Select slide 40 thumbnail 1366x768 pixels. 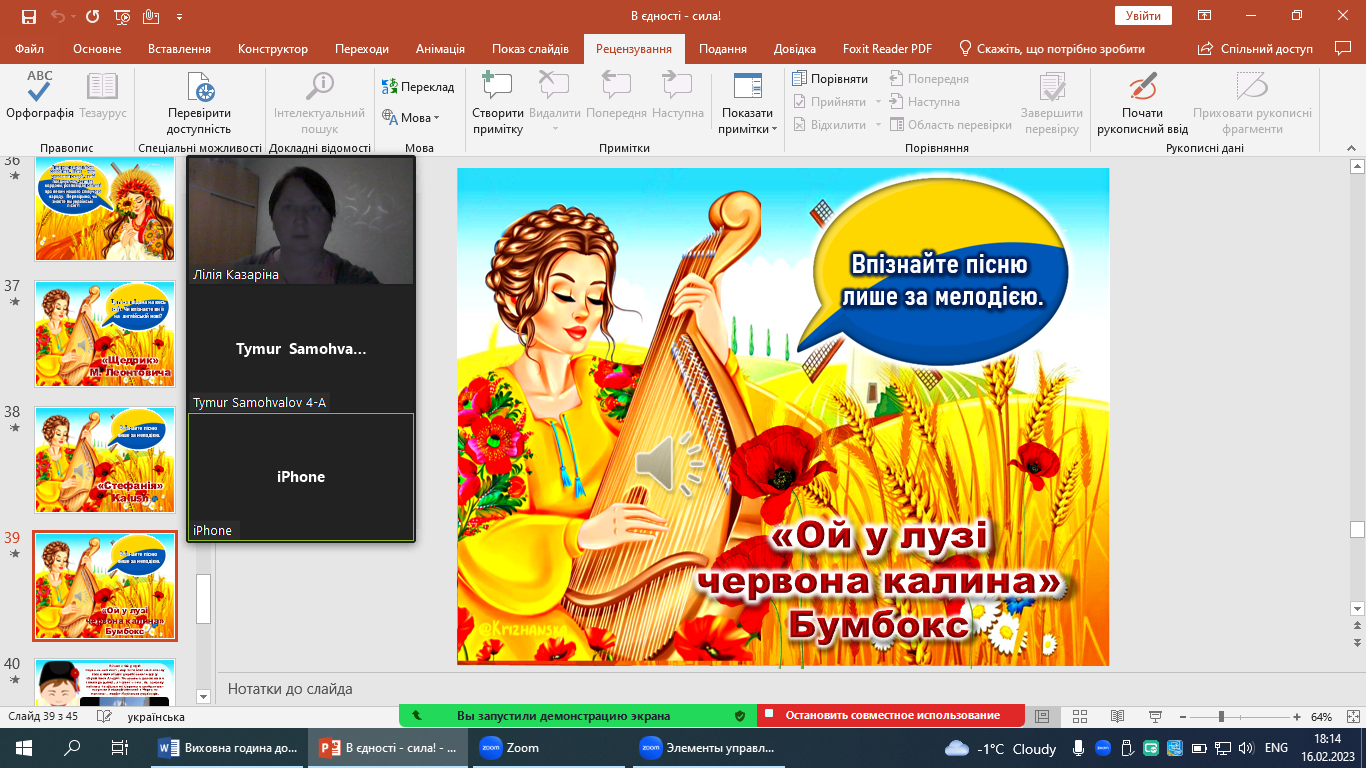105,680
